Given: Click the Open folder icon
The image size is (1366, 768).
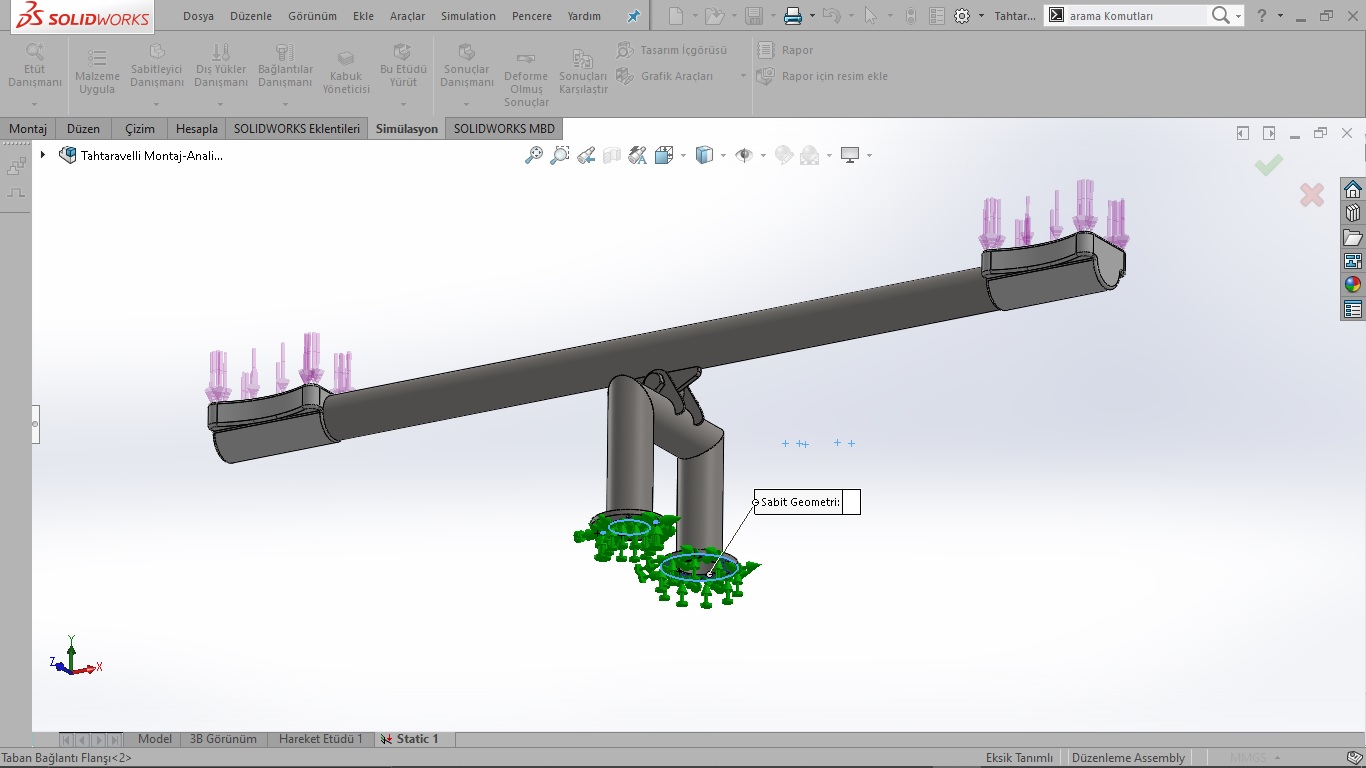Looking at the screenshot, I should pos(713,16).
